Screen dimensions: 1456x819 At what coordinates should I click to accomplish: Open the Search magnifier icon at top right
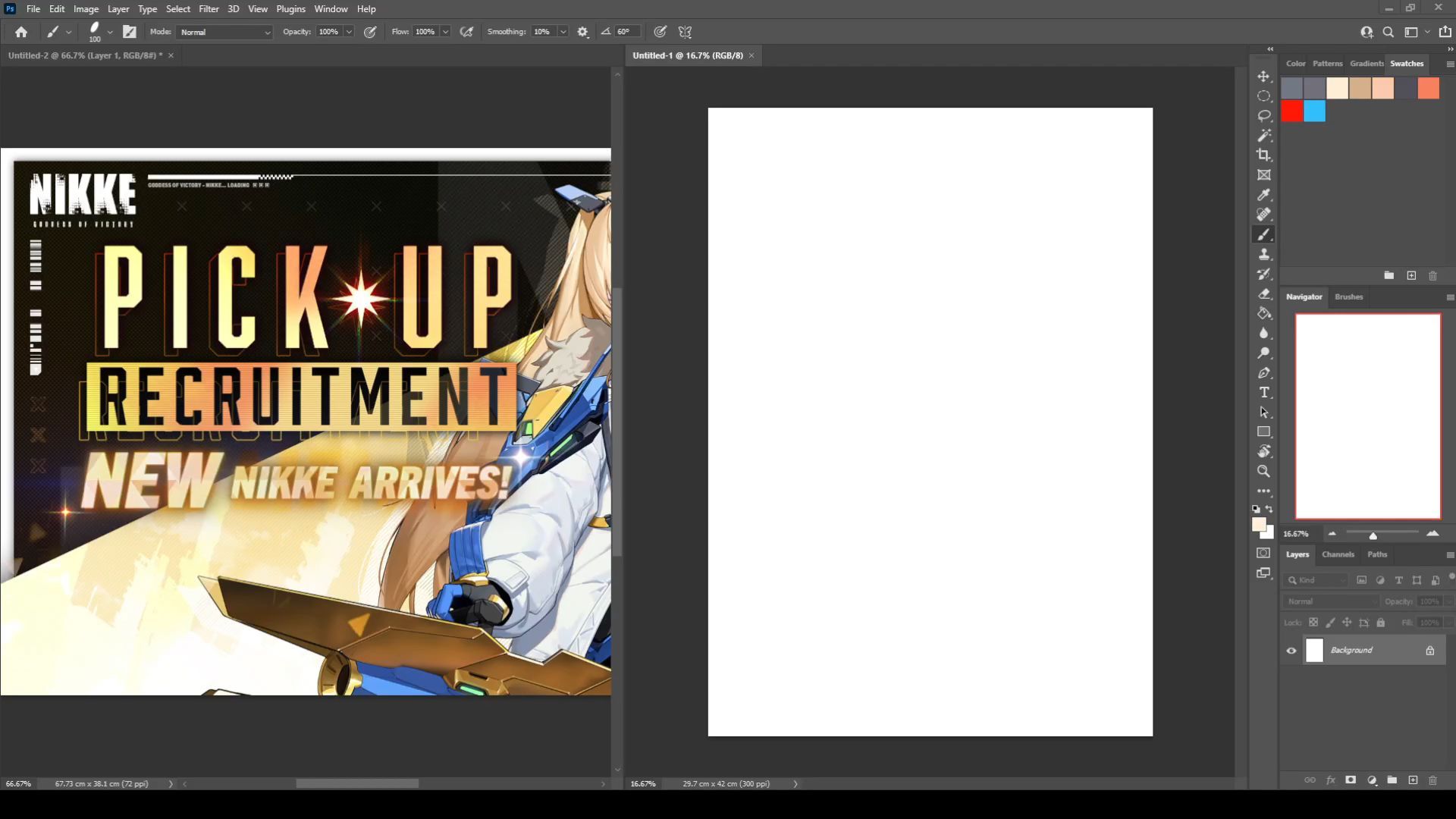[x=1388, y=32]
